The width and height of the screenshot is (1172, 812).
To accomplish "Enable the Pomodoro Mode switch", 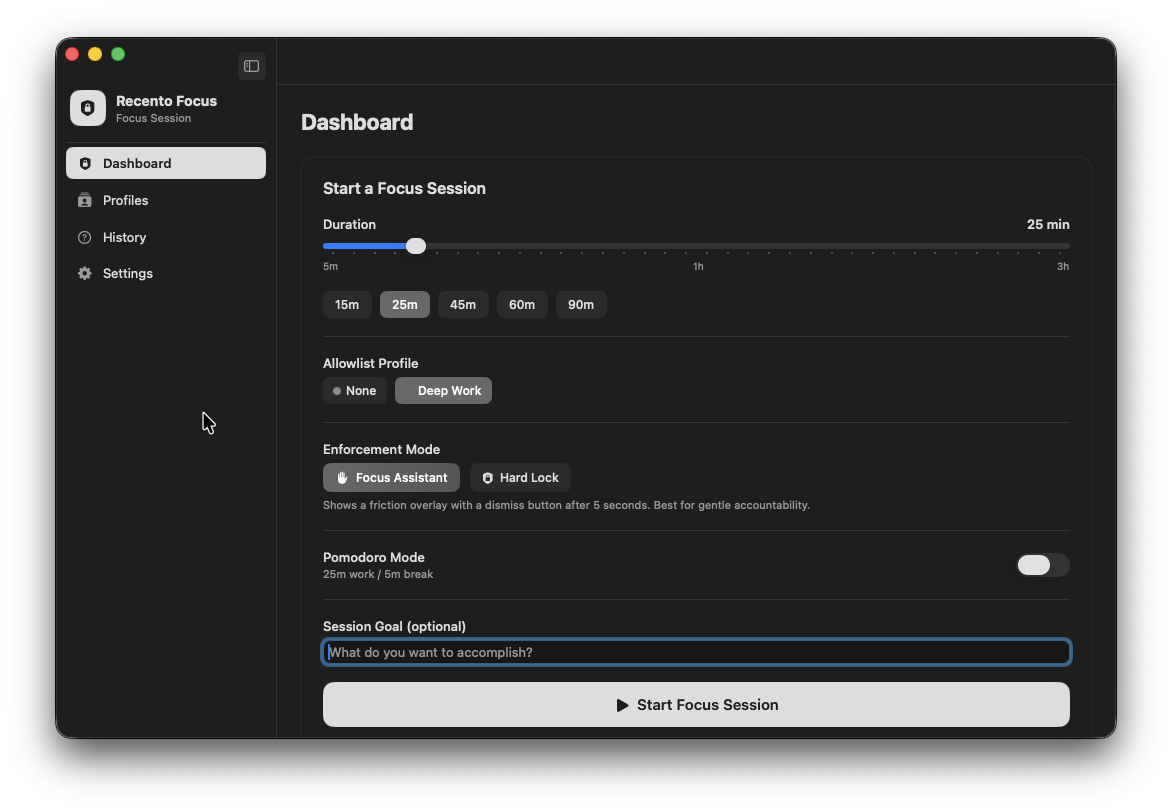I will click(1043, 565).
